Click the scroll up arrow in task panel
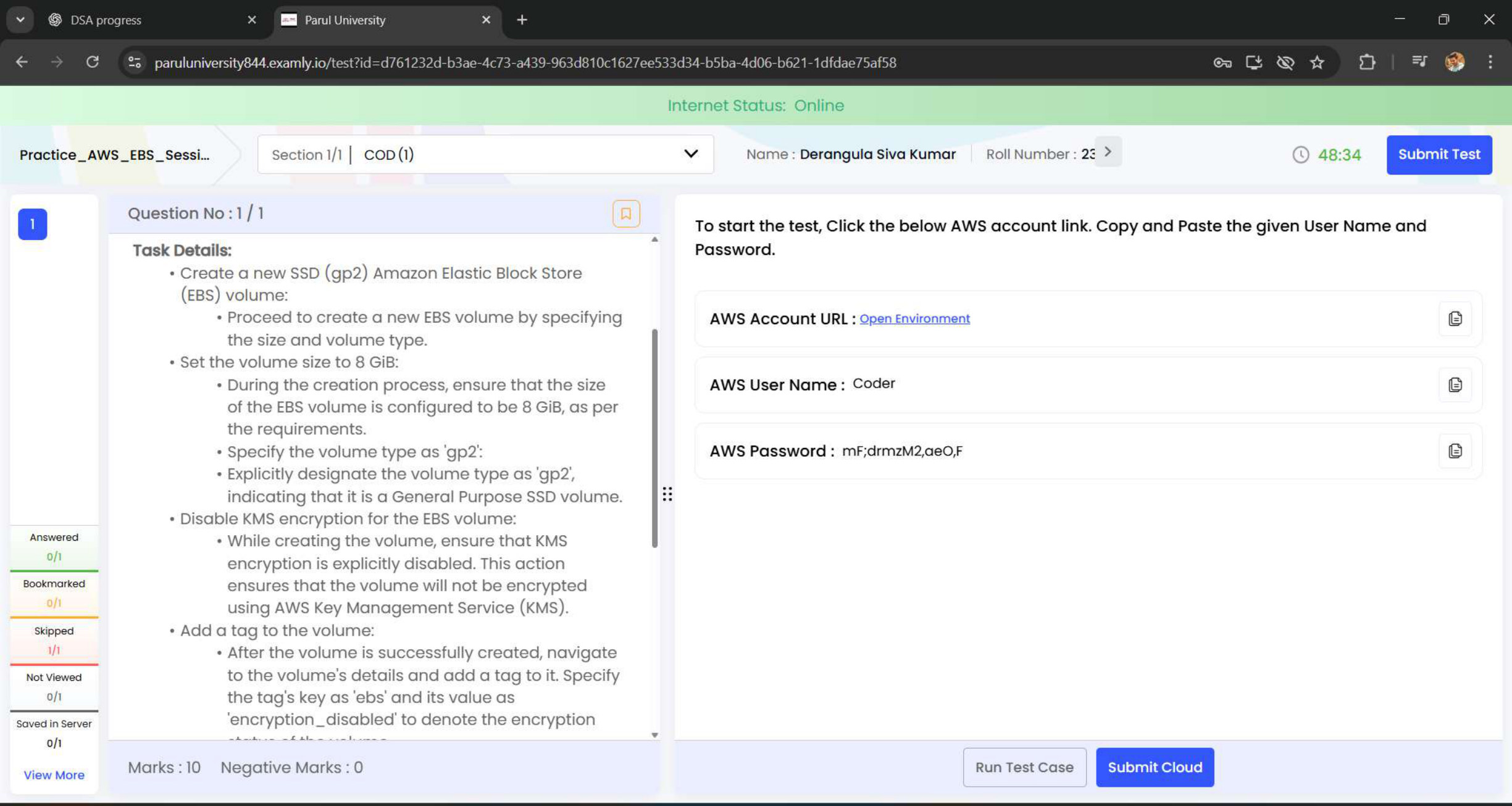The width and height of the screenshot is (1512, 806). [654, 239]
